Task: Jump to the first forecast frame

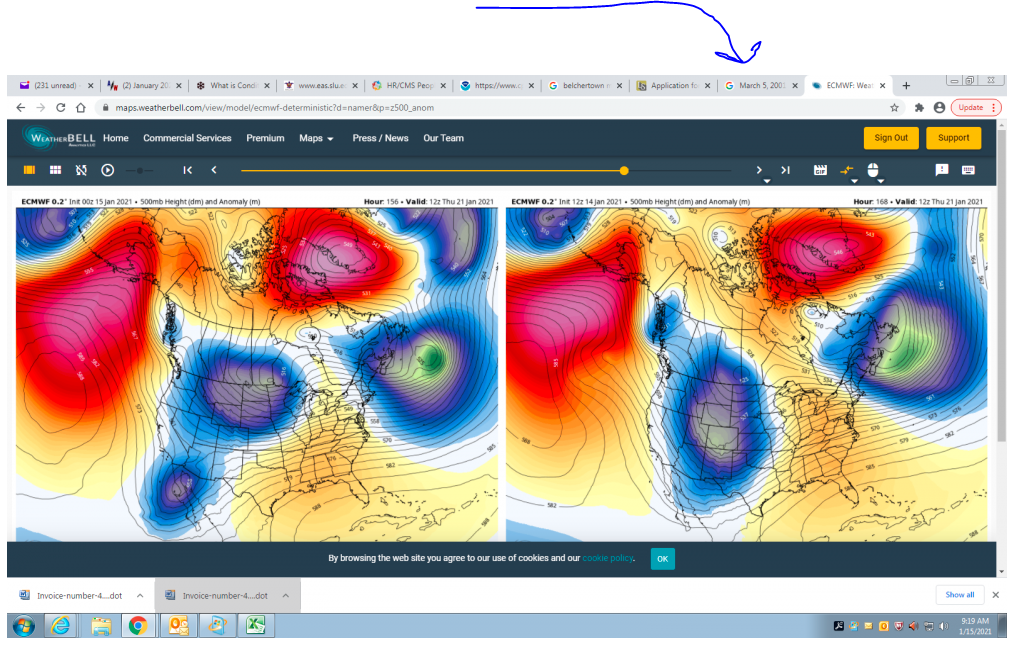Action: [x=187, y=170]
